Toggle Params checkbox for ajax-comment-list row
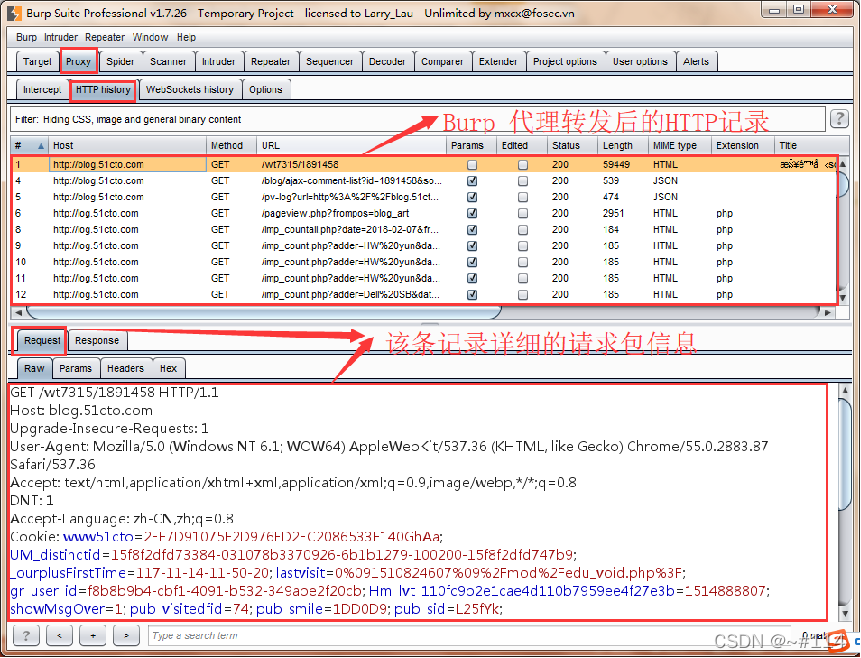The height and width of the screenshot is (658, 861). [472, 181]
